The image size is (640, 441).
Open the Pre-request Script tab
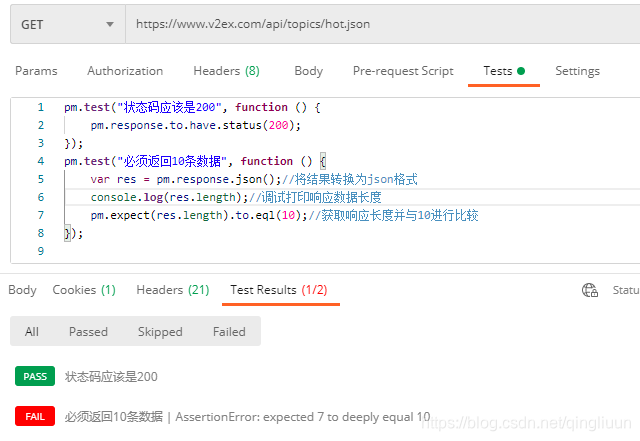pyautogui.click(x=403, y=71)
